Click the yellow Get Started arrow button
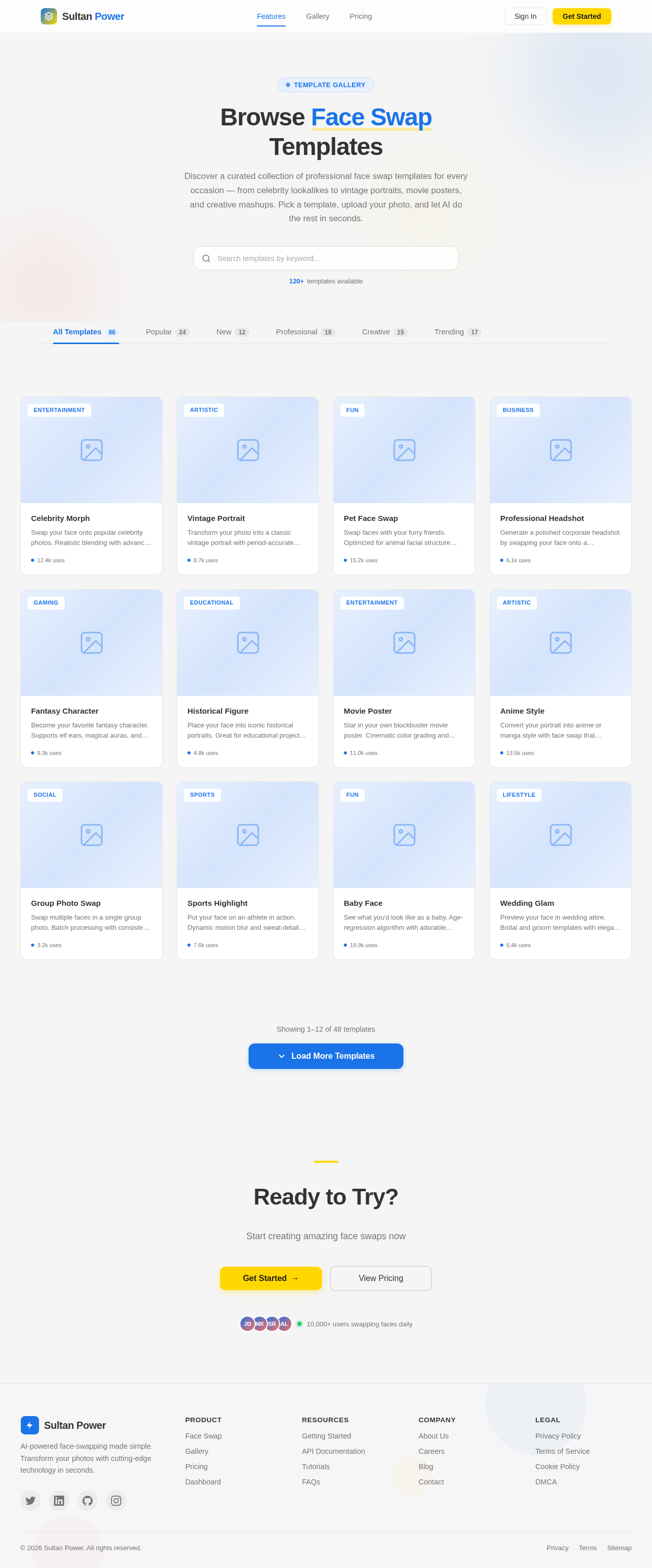 [270, 1278]
